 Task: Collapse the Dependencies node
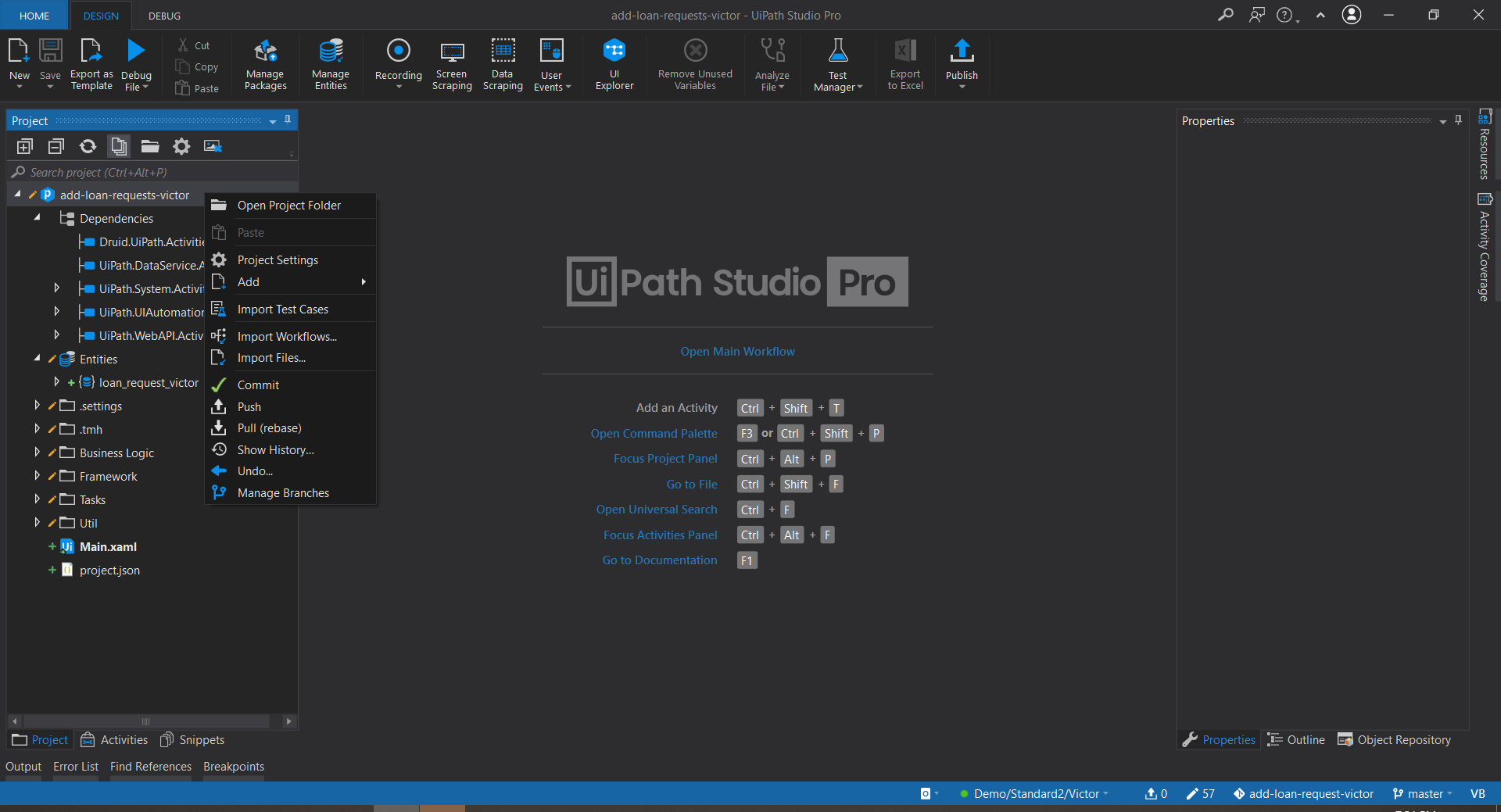[37, 218]
